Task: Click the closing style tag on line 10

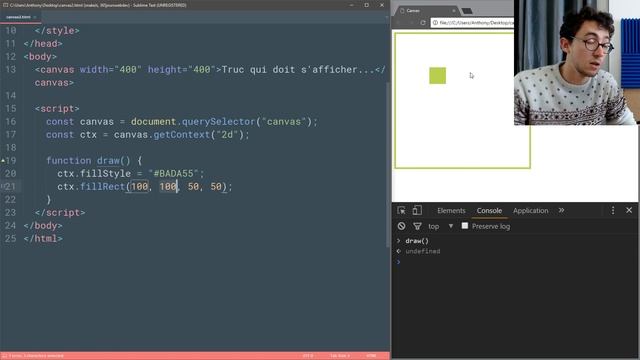Action: pyautogui.click(x=57, y=31)
